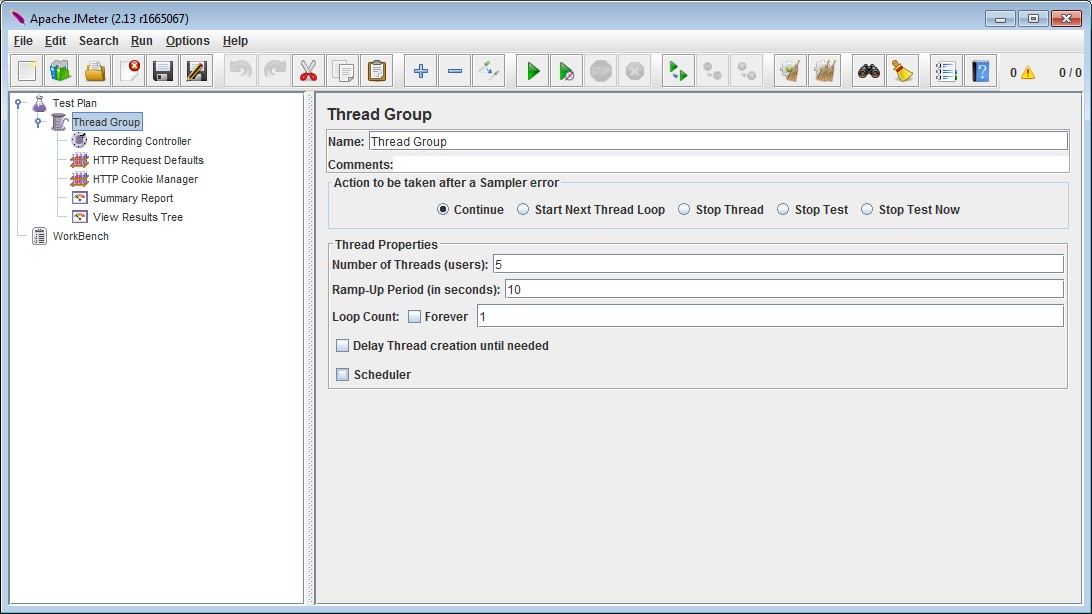Open Search with binoculars icon

pyautogui.click(x=868, y=71)
